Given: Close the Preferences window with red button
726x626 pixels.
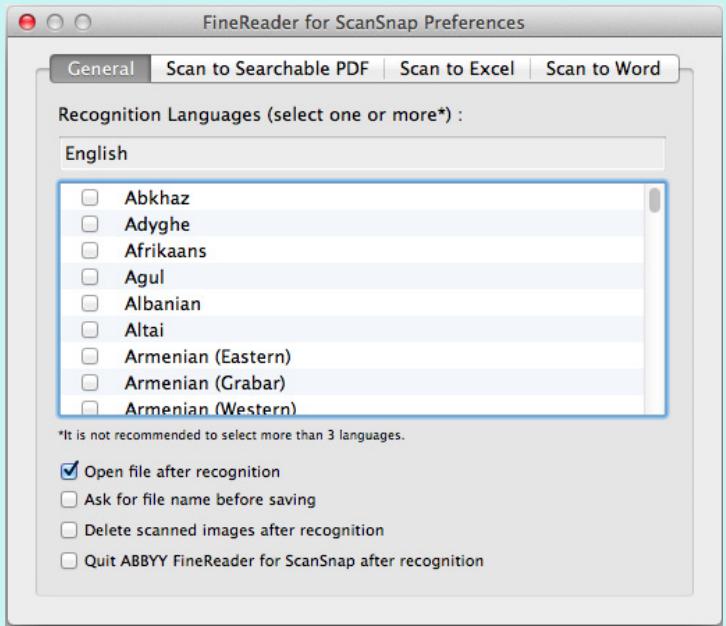Looking at the screenshot, I should point(27,22).
